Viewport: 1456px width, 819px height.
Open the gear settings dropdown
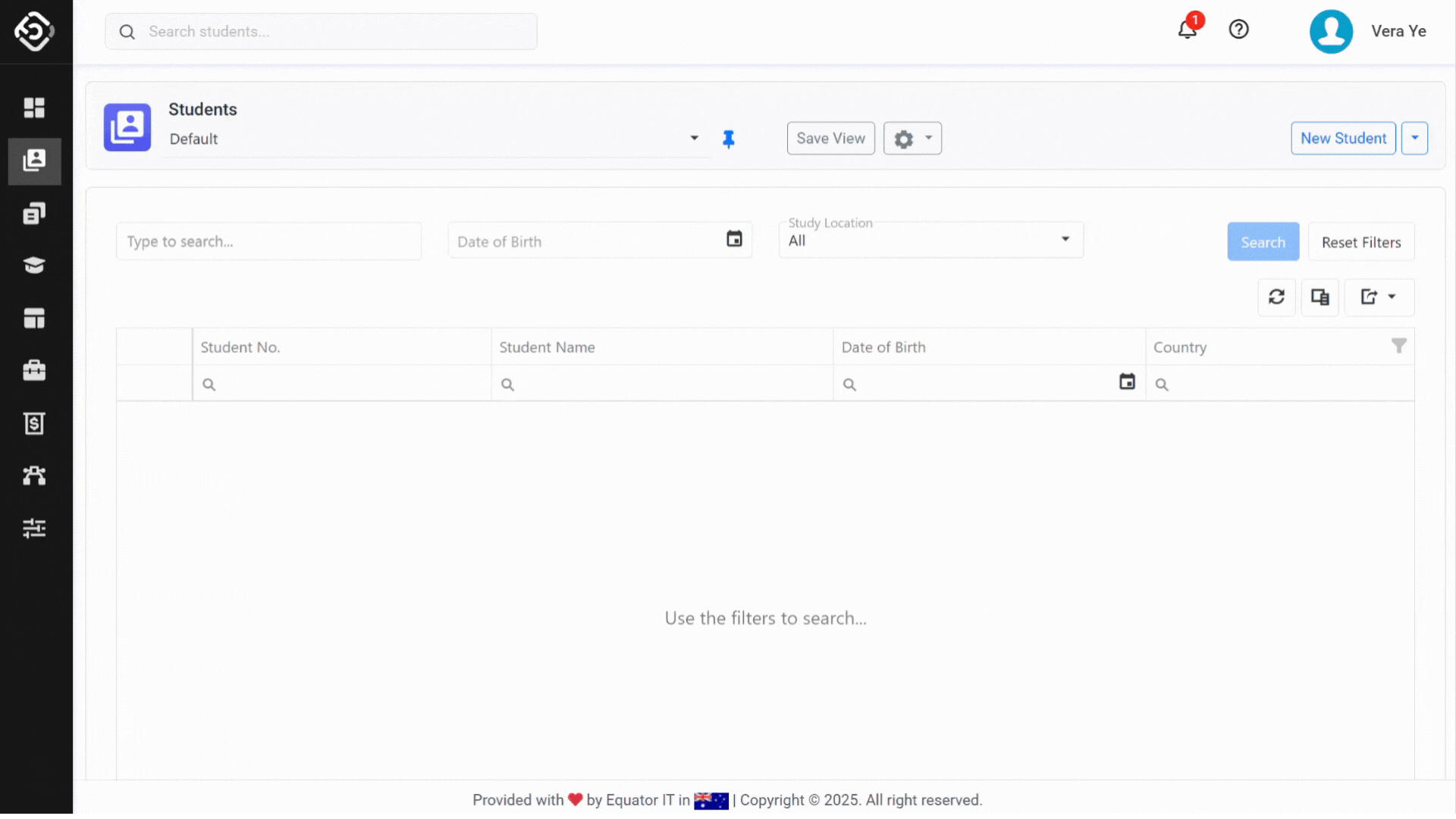[x=912, y=139]
